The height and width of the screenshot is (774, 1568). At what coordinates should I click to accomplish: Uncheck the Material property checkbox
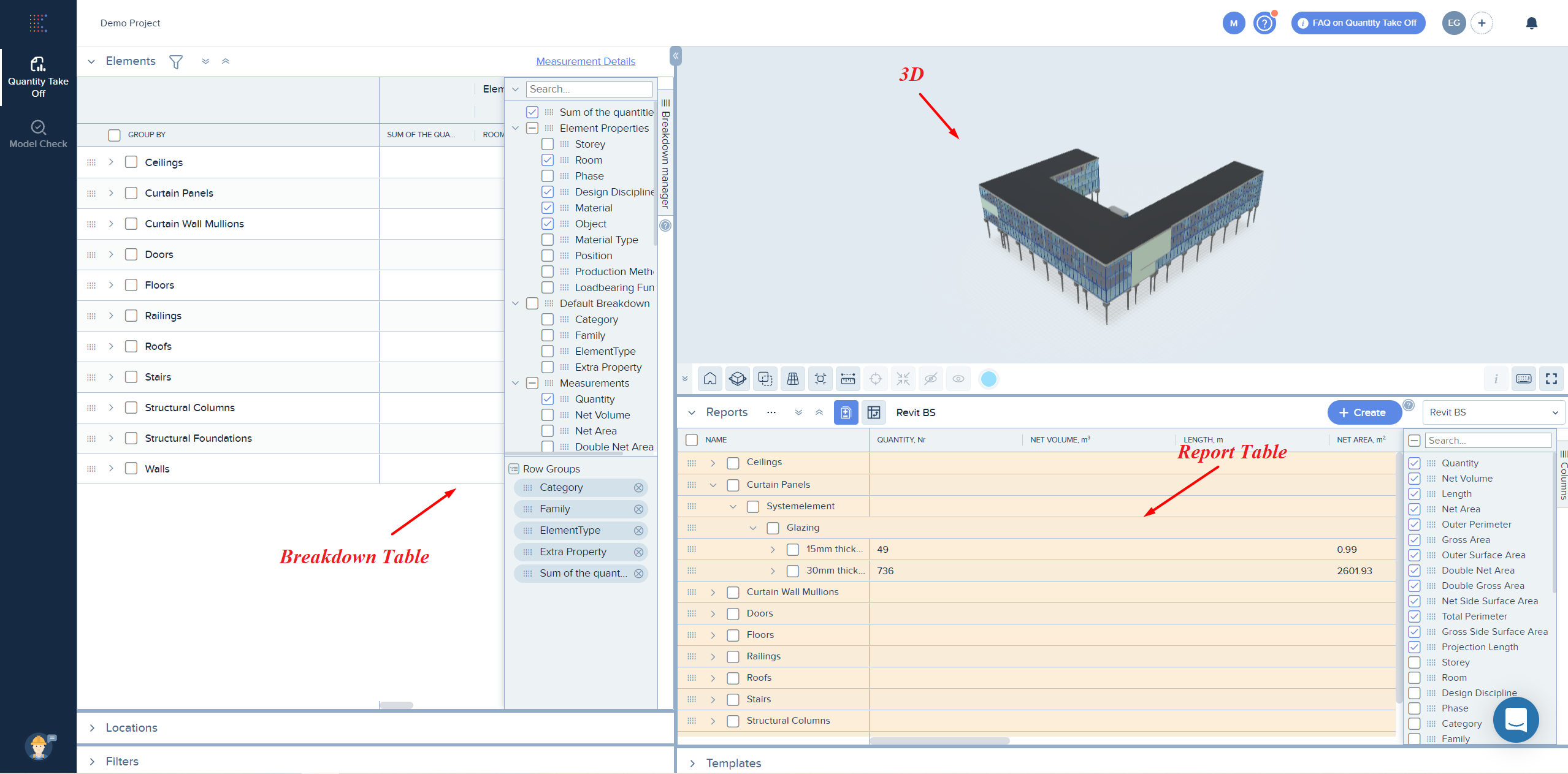(548, 208)
